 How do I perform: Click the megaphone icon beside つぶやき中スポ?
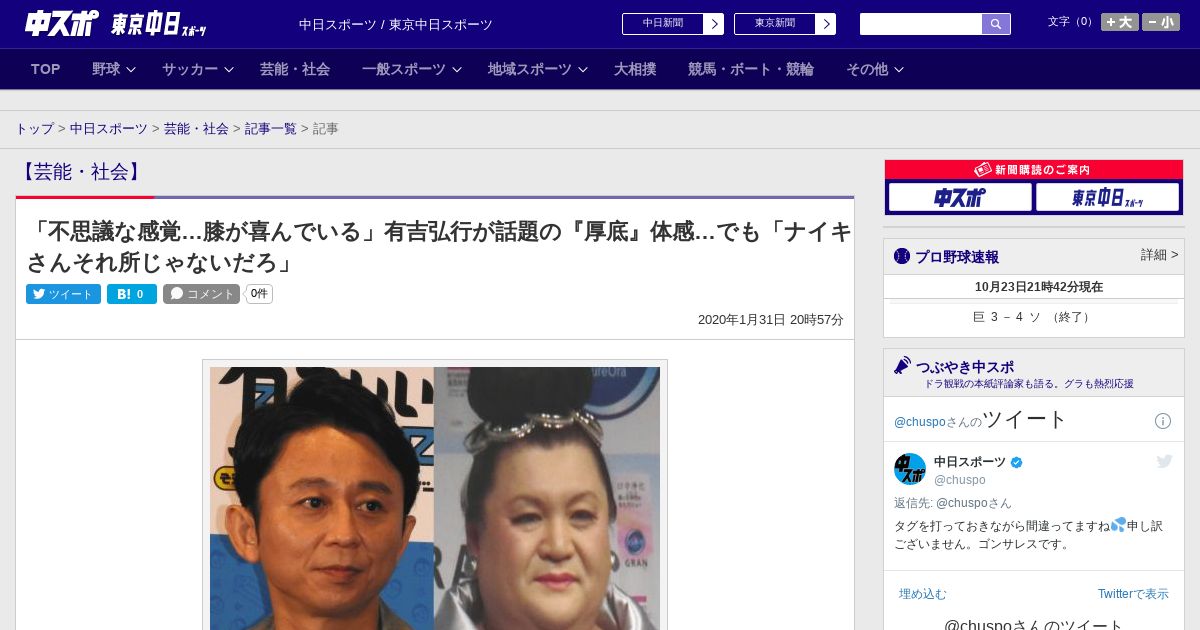[x=902, y=366]
